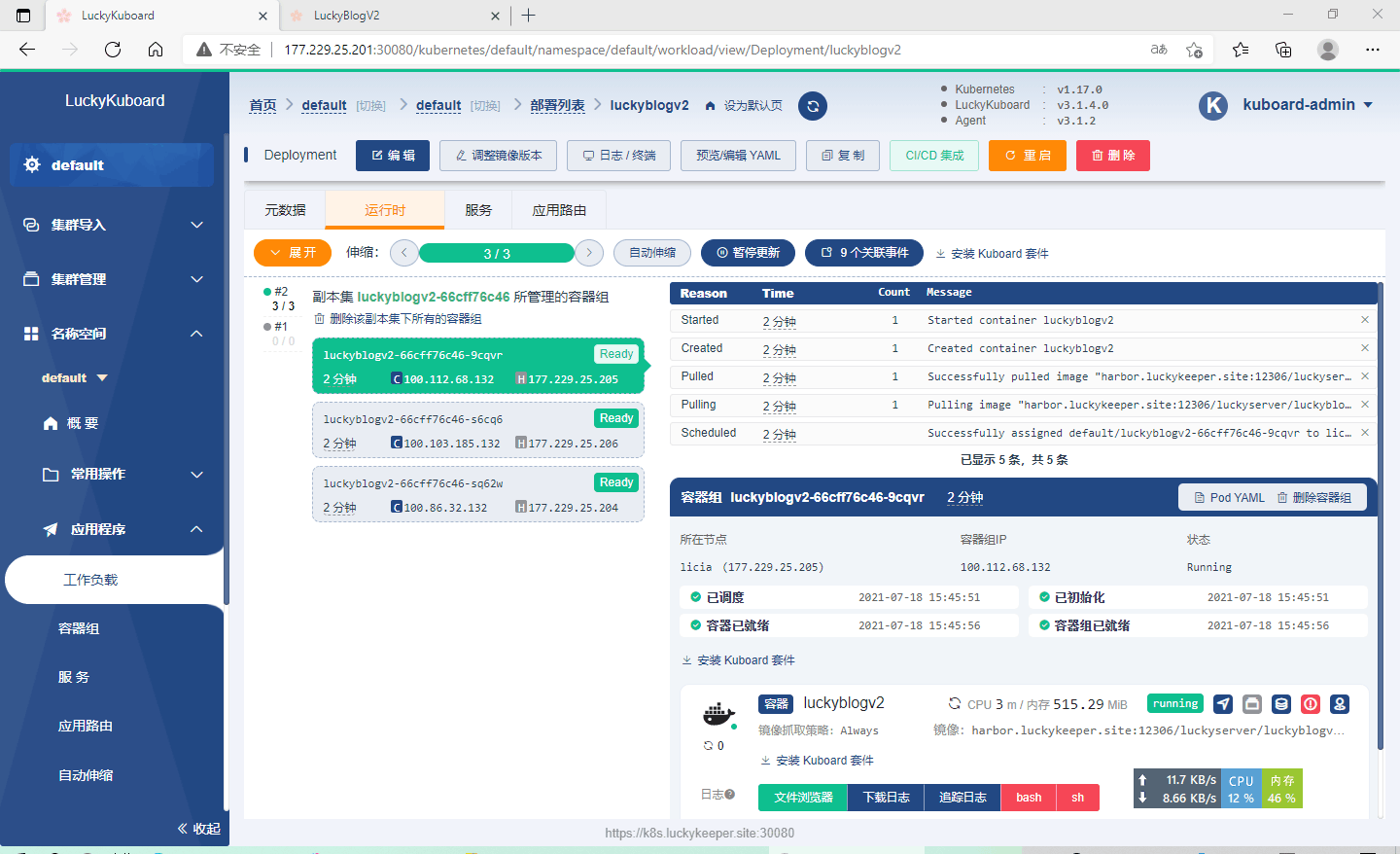Viewport: 1400px width, 854px height.
Task: Click the orange 展开 expand button
Action: pyautogui.click(x=293, y=253)
